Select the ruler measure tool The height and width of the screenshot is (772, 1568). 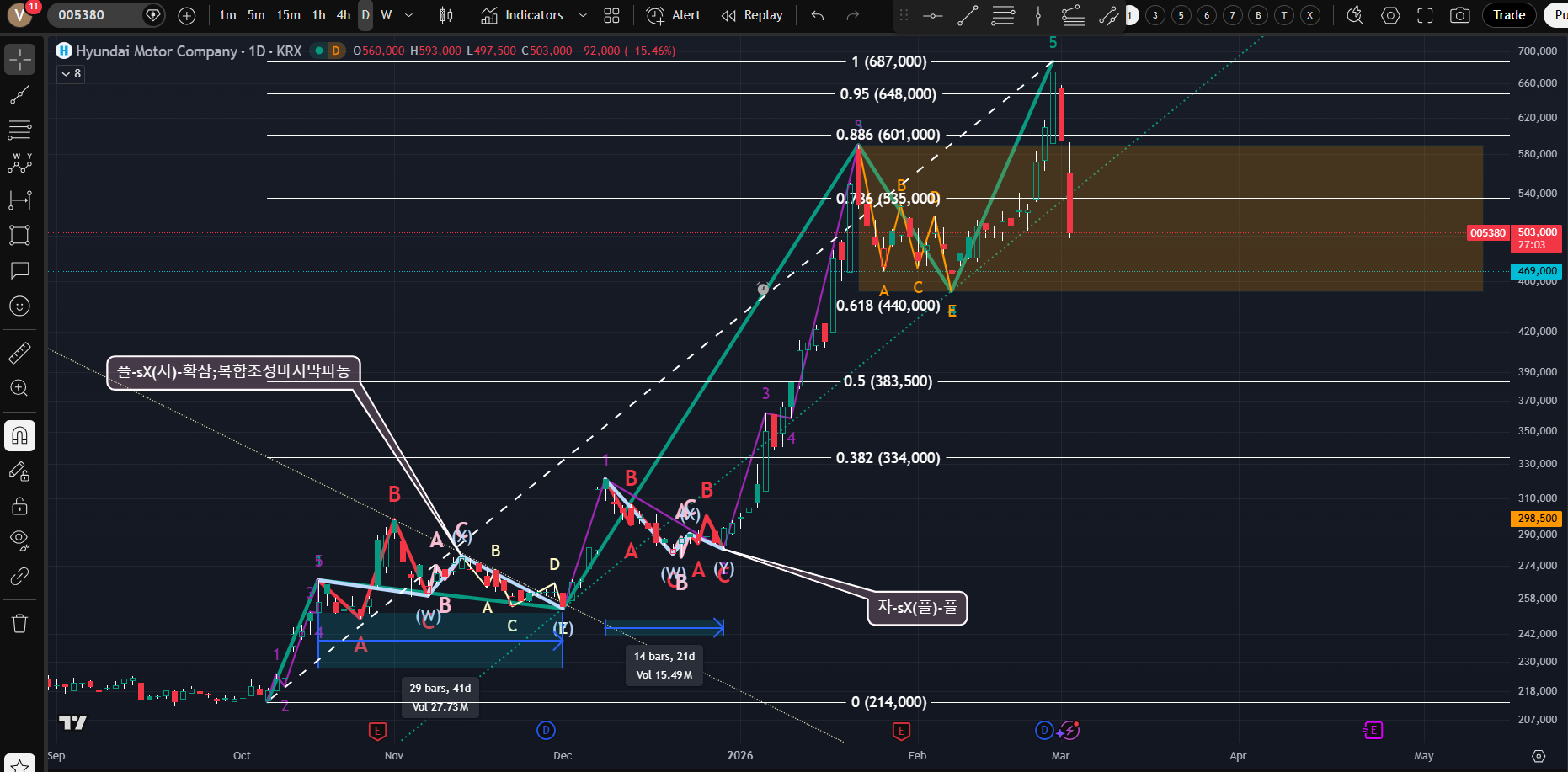19,353
